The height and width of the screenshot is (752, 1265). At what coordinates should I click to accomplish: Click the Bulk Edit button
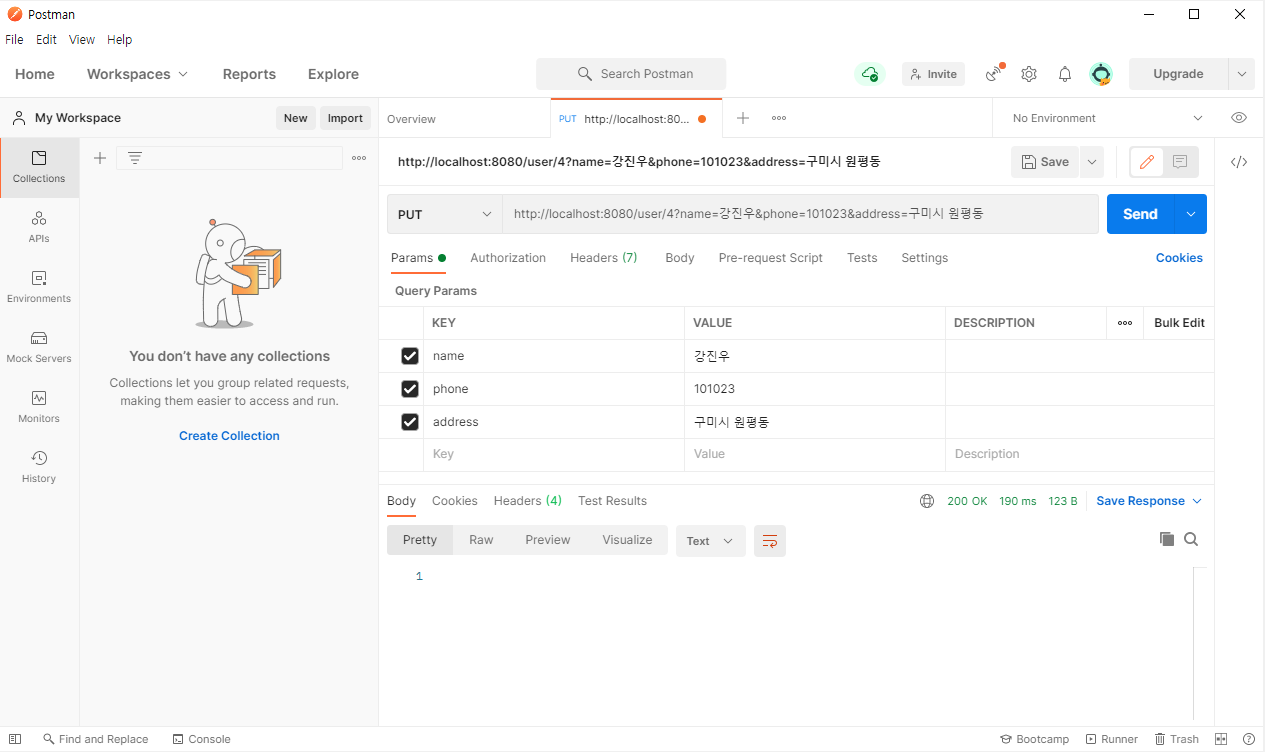click(1179, 323)
